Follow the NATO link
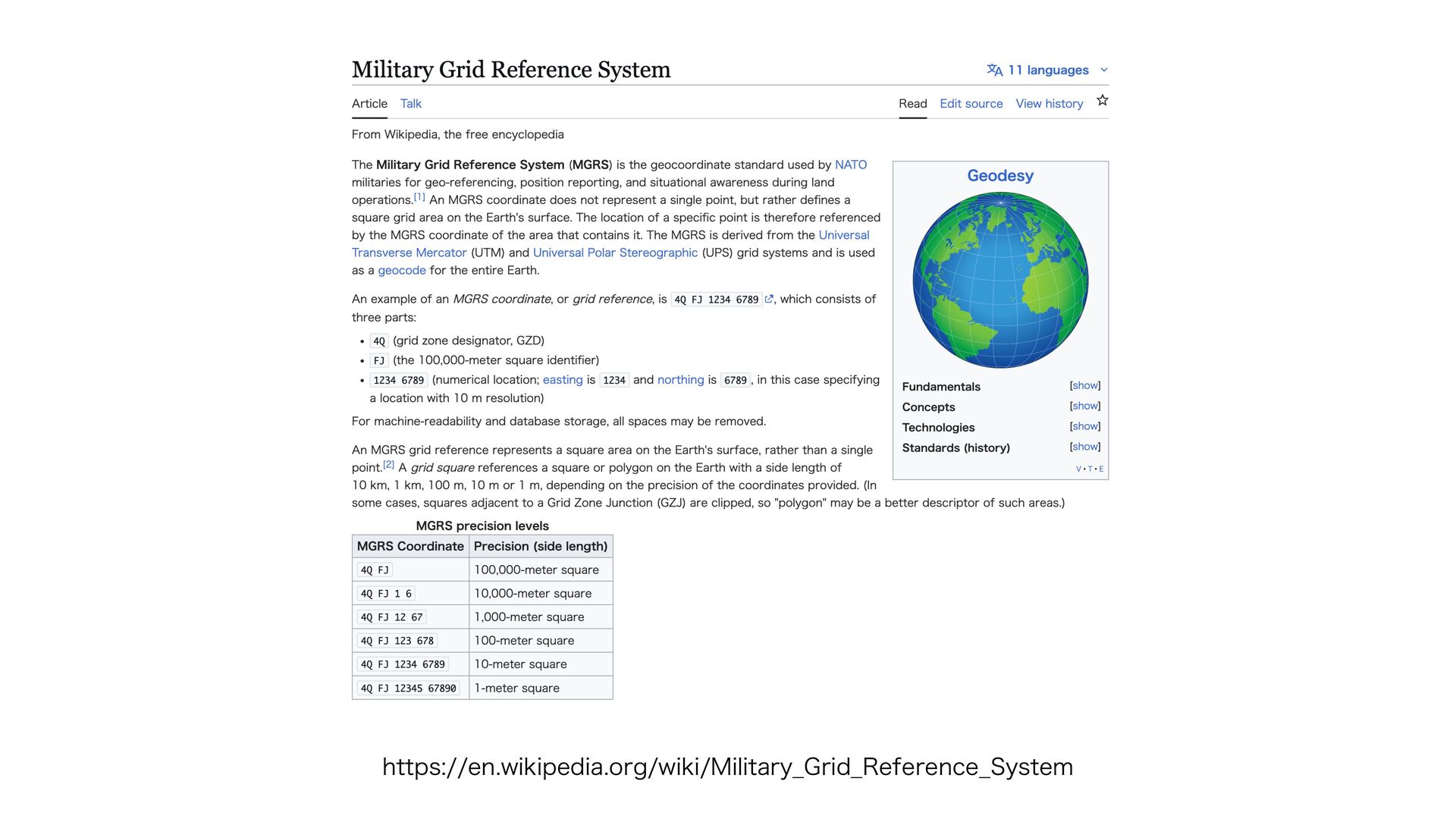 click(x=851, y=165)
